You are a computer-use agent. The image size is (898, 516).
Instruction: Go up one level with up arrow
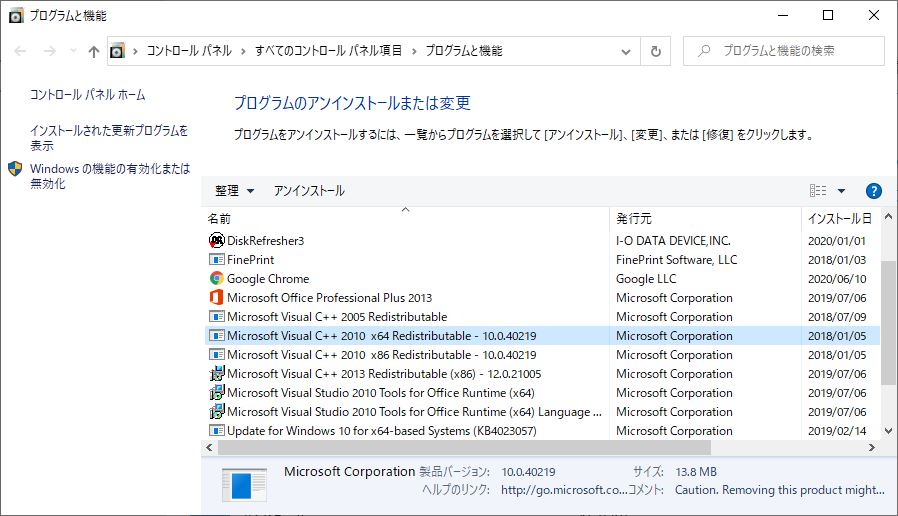pos(94,51)
